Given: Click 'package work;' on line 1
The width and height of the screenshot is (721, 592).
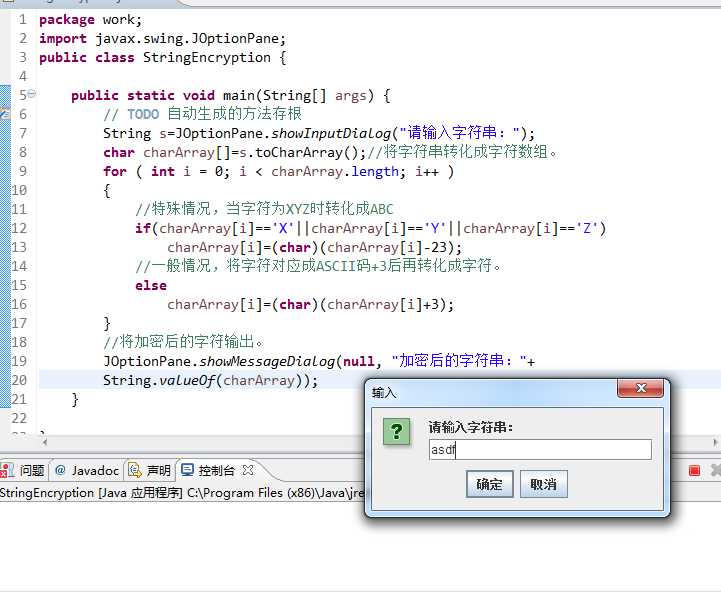Looking at the screenshot, I should [x=91, y=20].
